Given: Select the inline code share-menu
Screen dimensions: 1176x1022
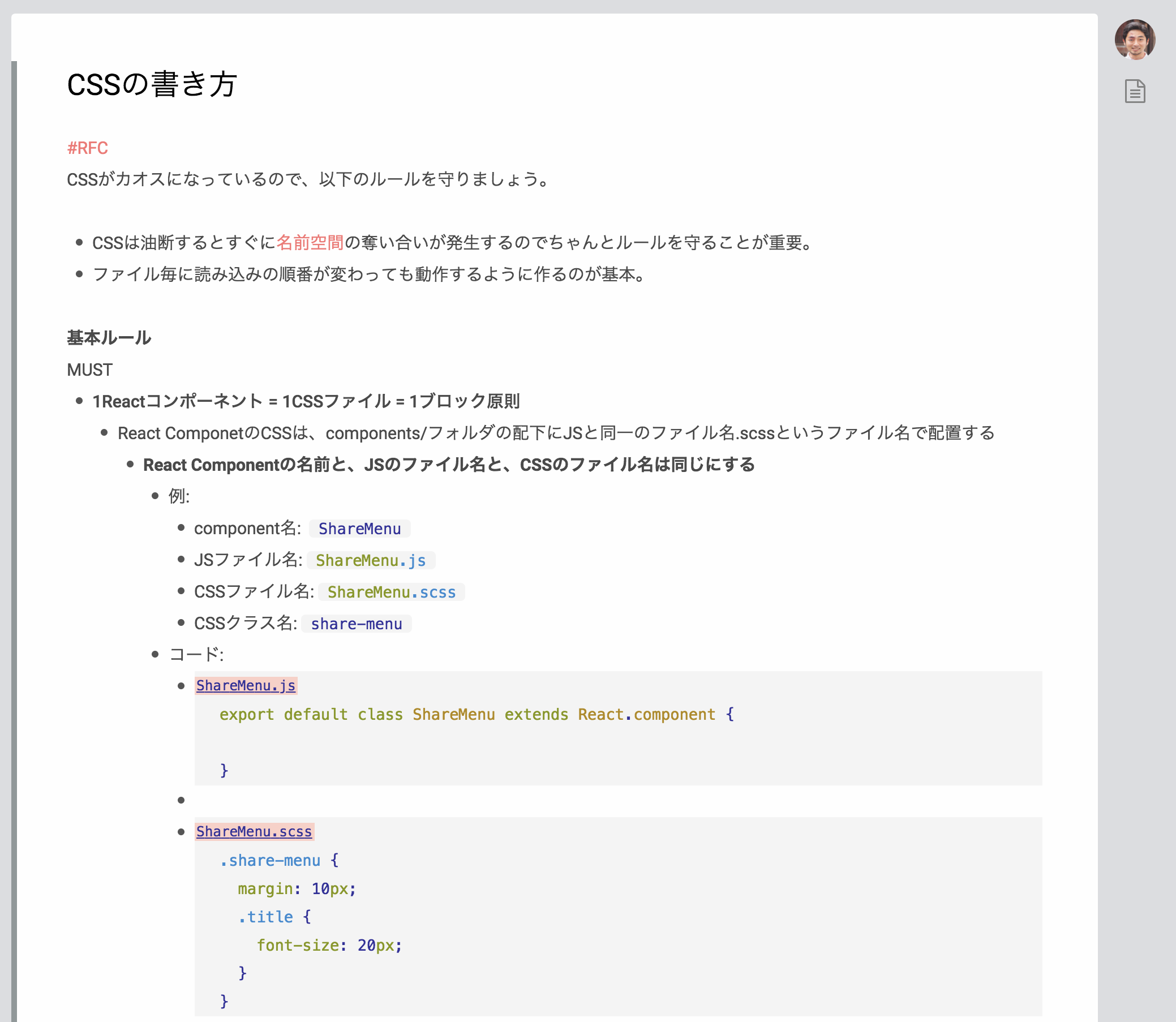Looking at the screenshot, I should click(x=357, y=624).
